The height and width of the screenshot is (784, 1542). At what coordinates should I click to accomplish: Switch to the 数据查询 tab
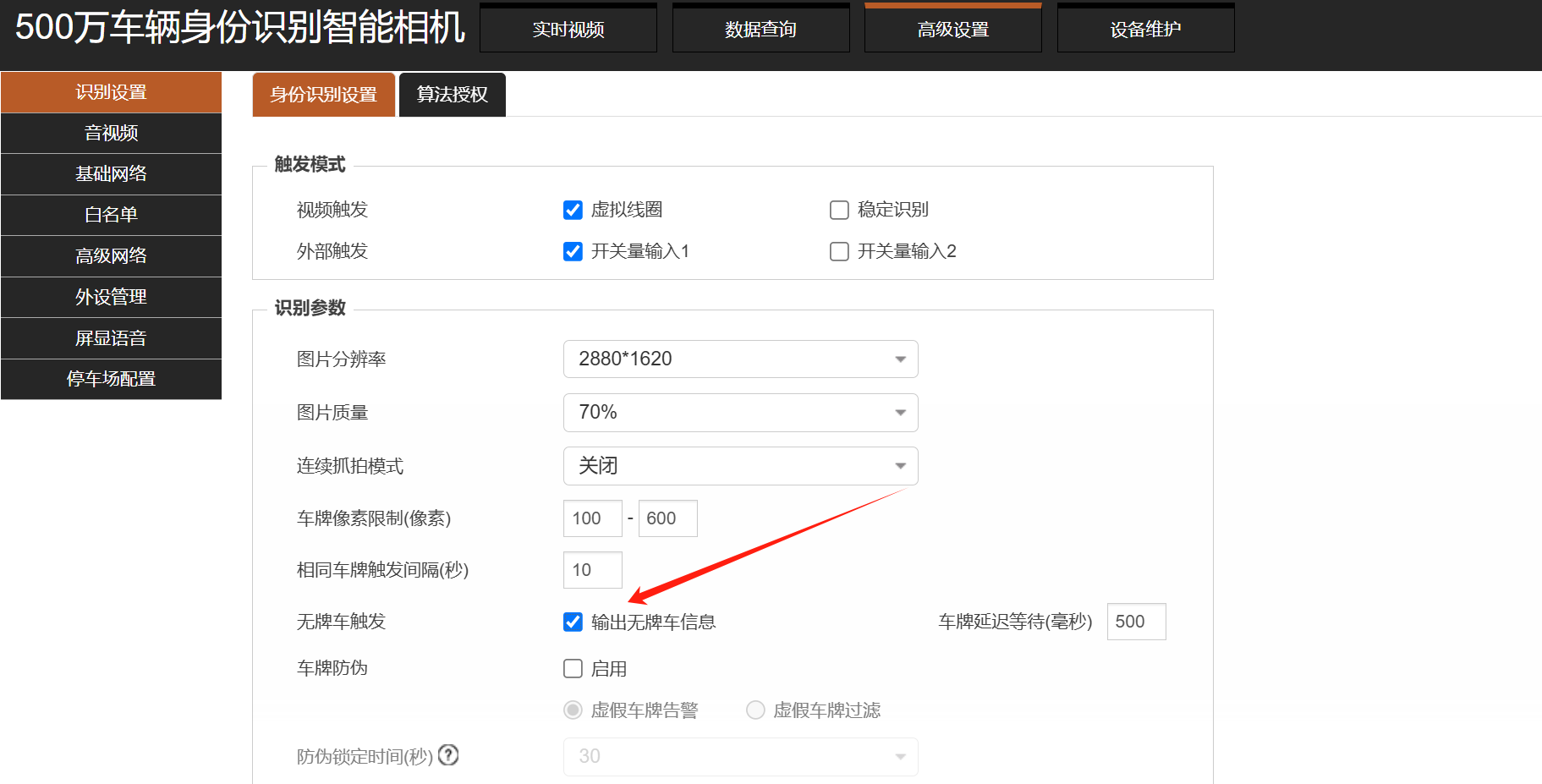click(761, 29)
